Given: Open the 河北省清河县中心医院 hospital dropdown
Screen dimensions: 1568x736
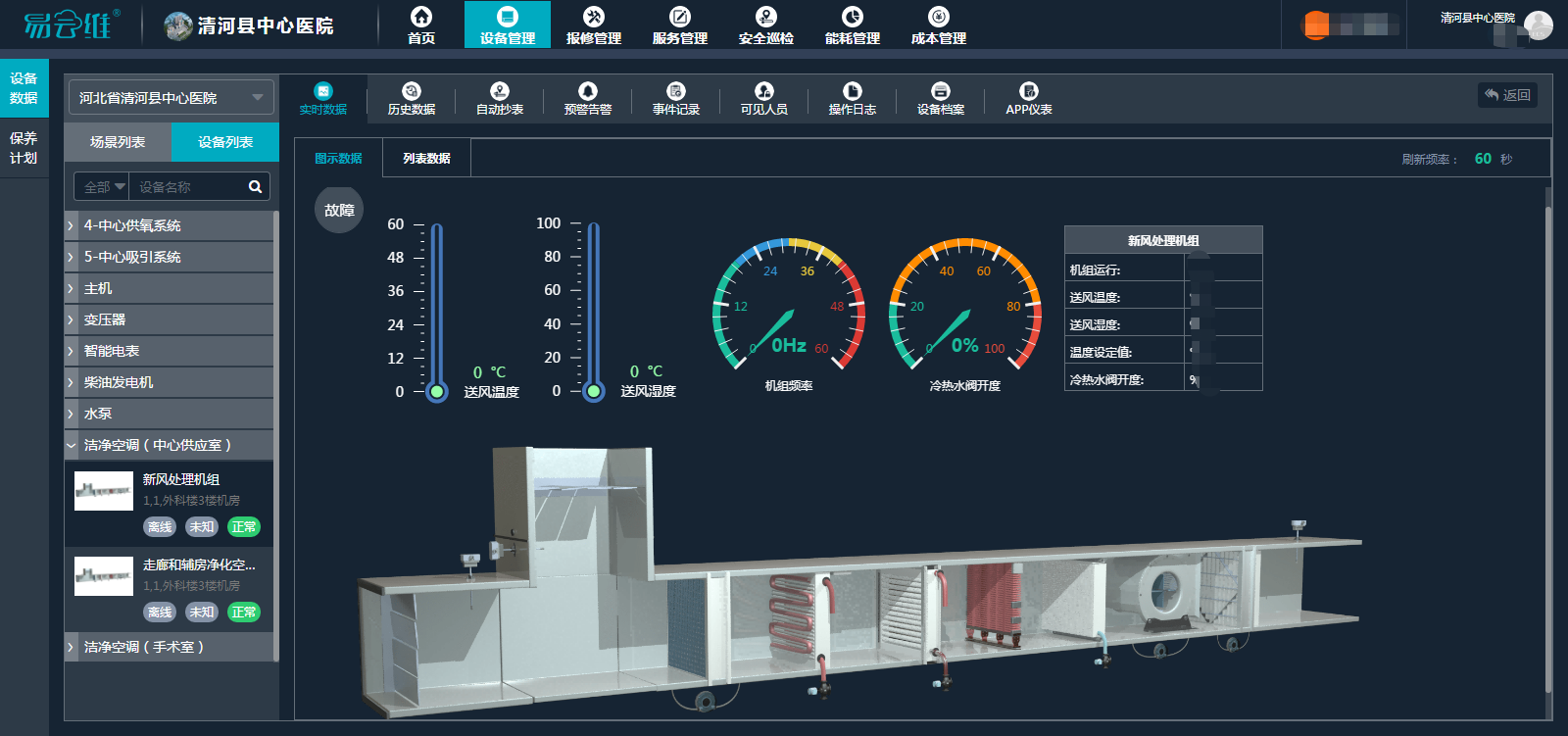Looking at the screenshot, I should click(x=171, y=98).
